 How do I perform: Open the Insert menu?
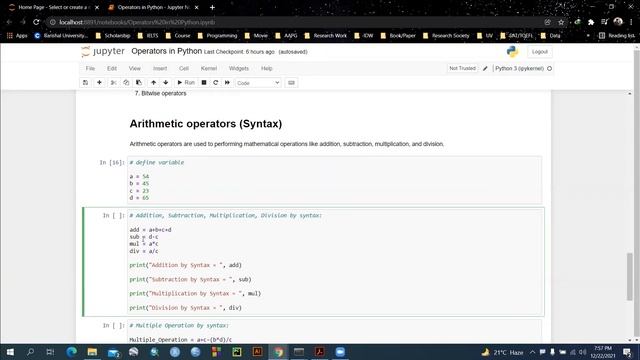tap(160, 69)
